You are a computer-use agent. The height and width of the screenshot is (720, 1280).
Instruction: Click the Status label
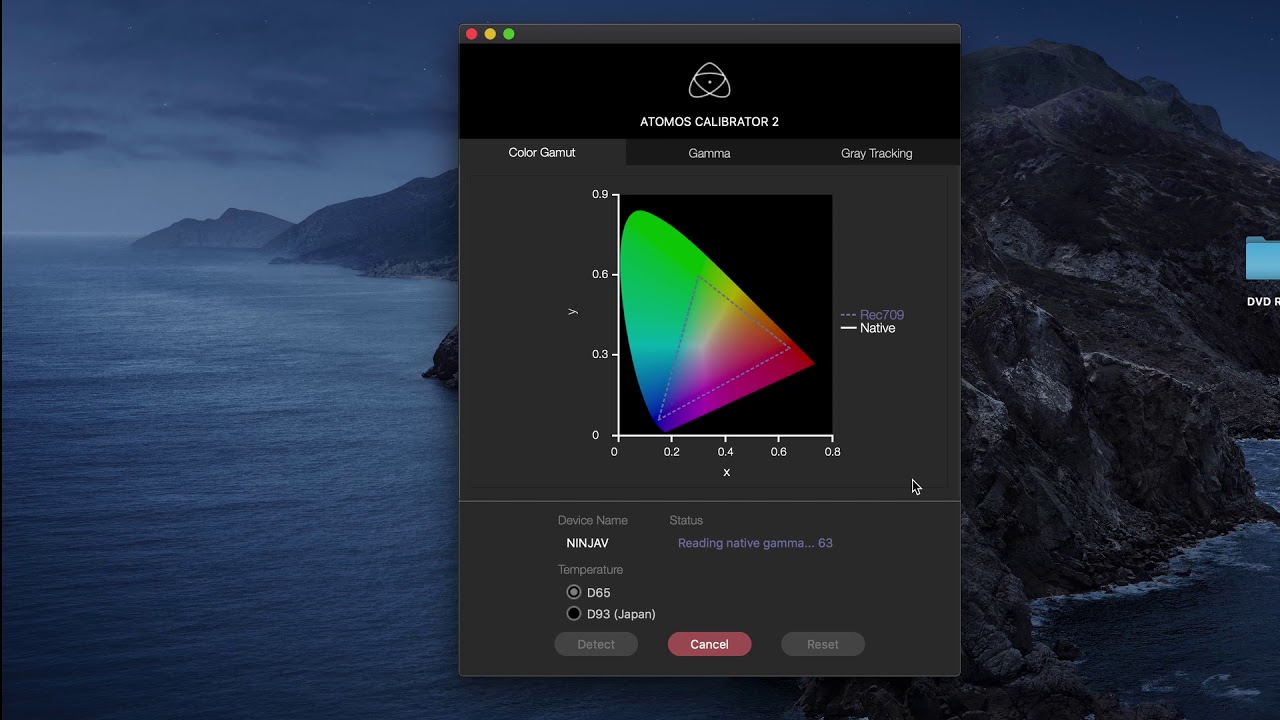click(686, 520)
